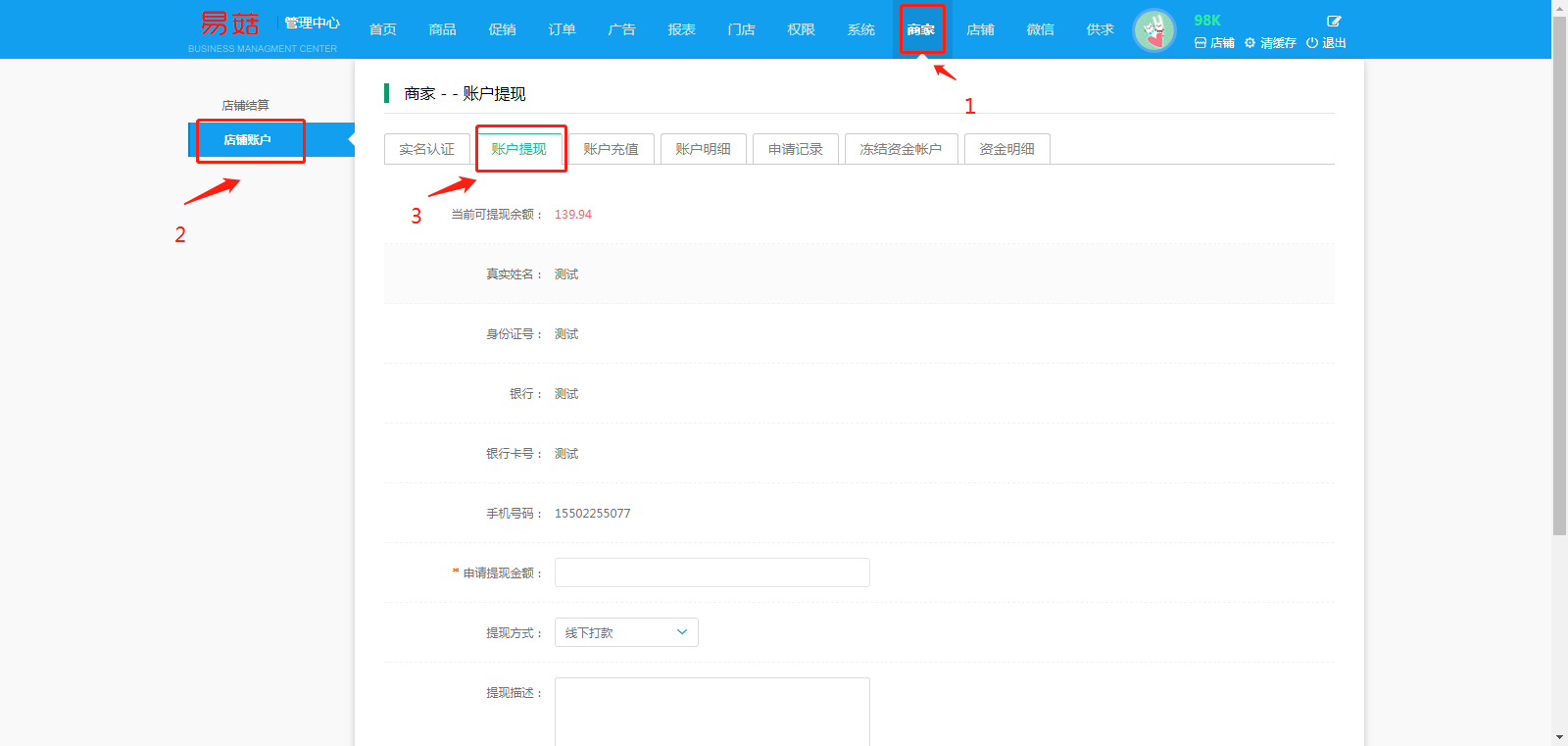Image resolution: width=1568 pixels, height=746 pixels.
Task: Switch to the 冻结资金帐户 tab
Action: tap(902, 149)
